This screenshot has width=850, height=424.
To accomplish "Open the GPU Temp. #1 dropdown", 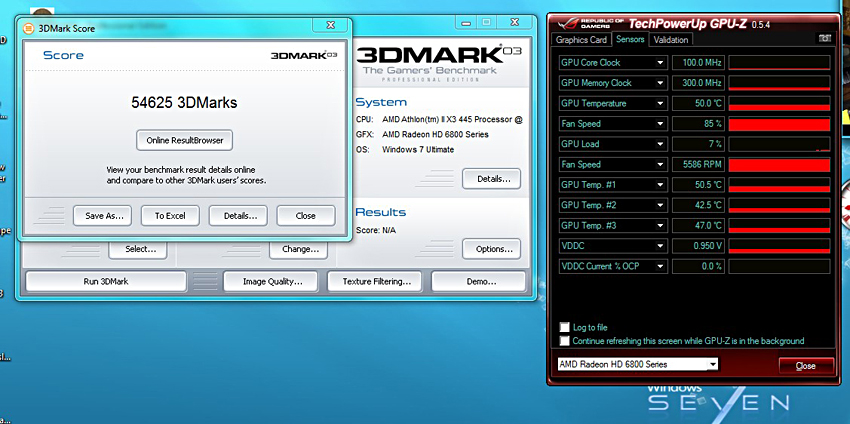I will (660, 185).
